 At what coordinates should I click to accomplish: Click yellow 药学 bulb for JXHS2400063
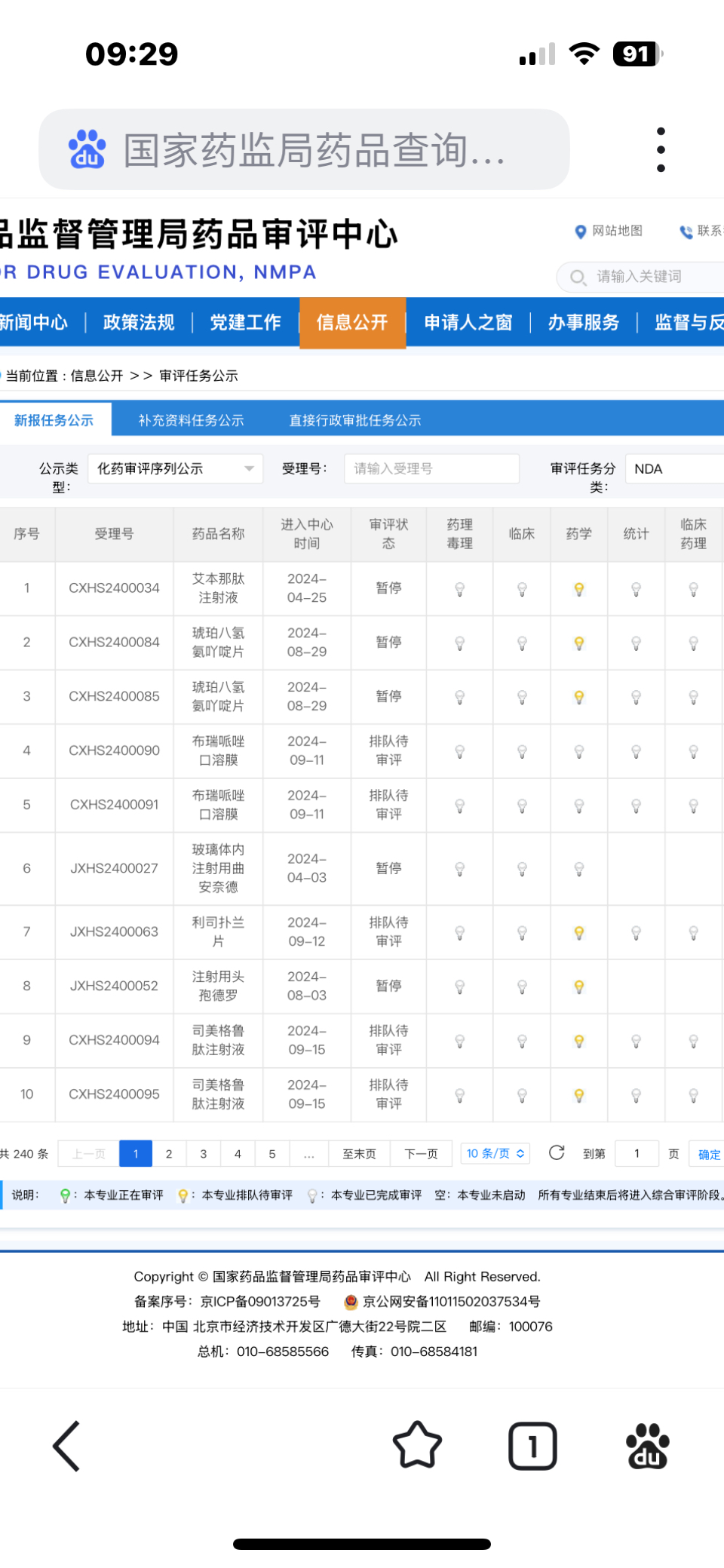click(579, 933)
